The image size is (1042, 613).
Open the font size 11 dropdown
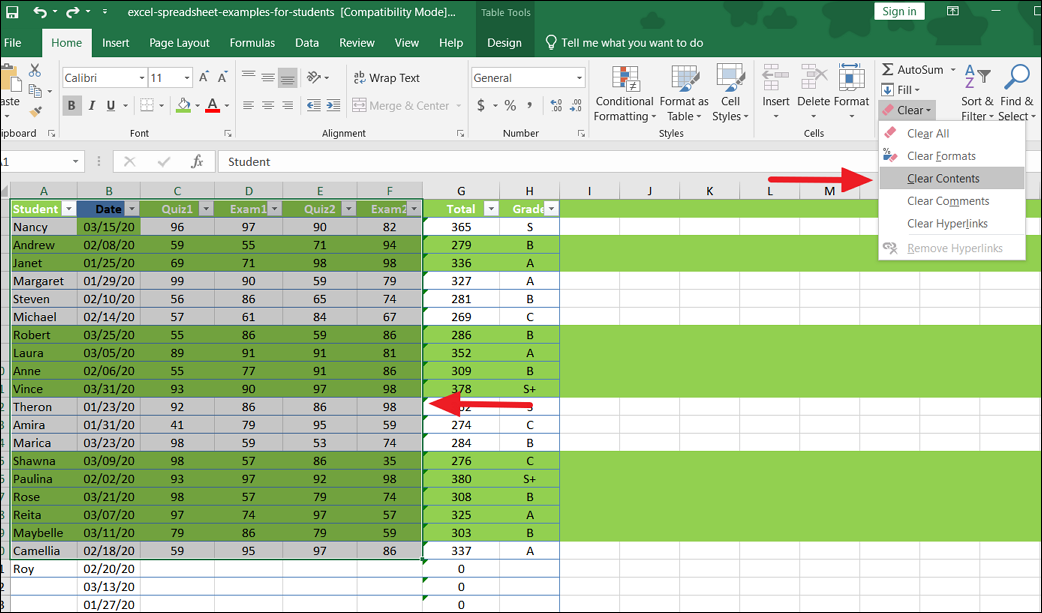click(x=187, y=78)
